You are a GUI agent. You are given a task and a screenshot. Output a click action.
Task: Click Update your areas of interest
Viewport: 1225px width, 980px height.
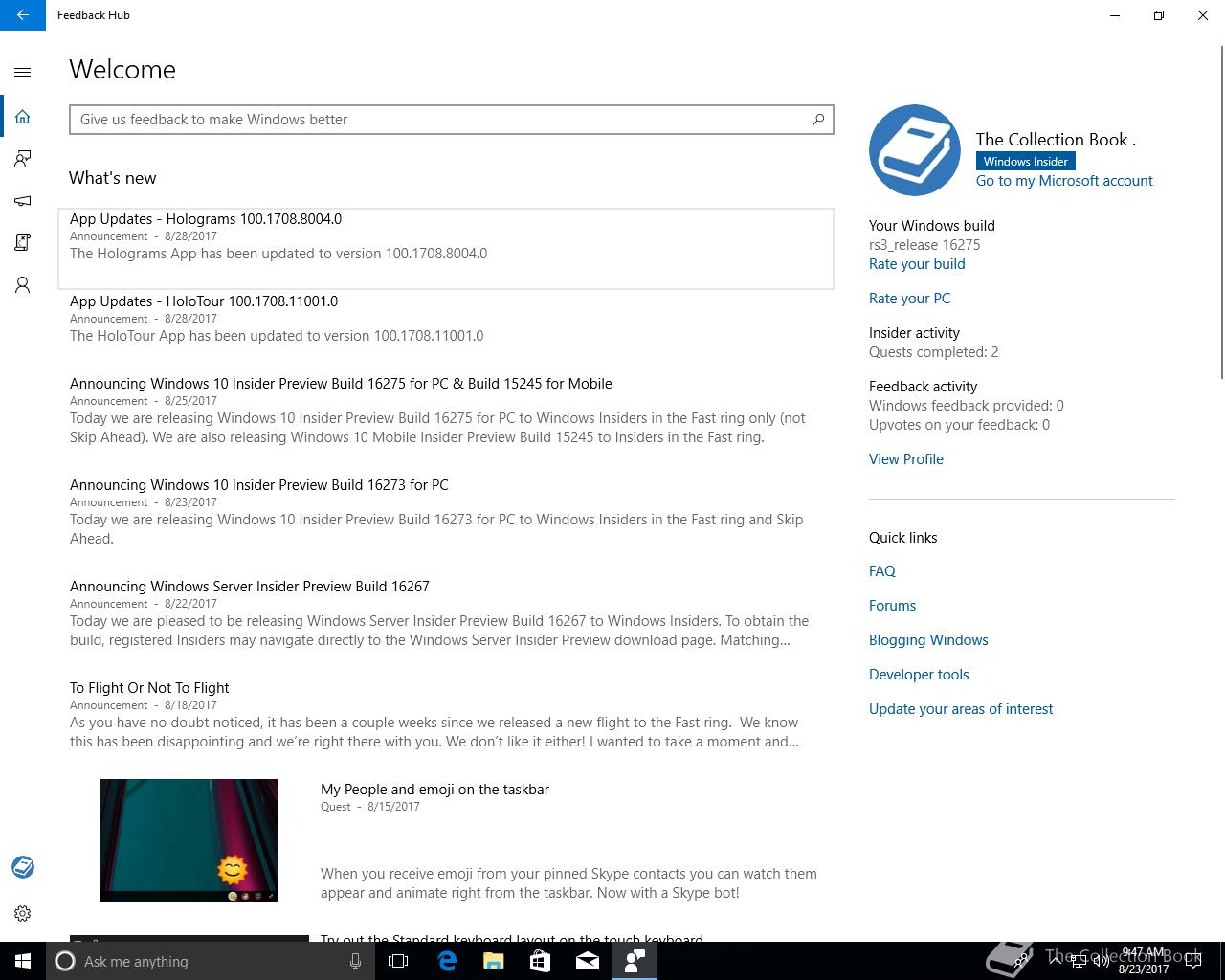click(961, 709)
